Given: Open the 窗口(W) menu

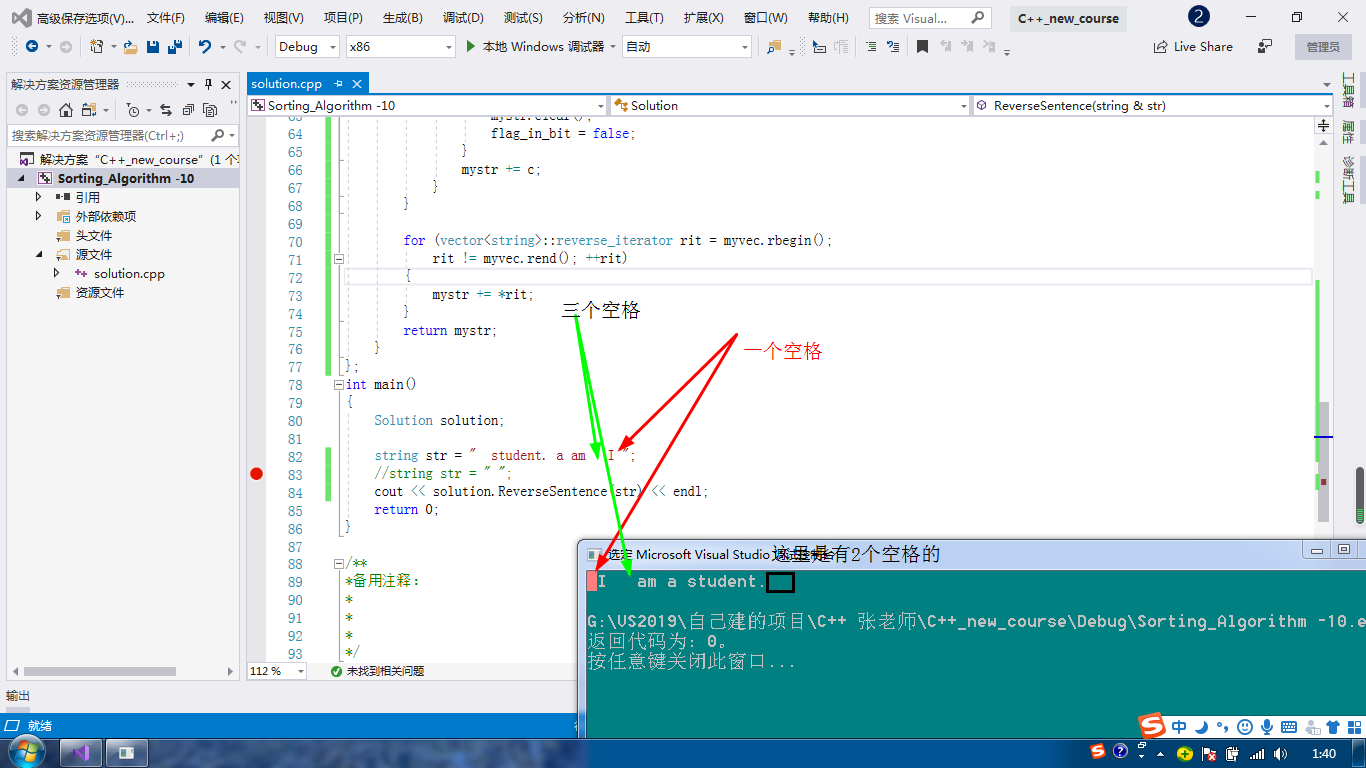Looking at the screenshot, I should pyautogui.click(x=766, y=18).
